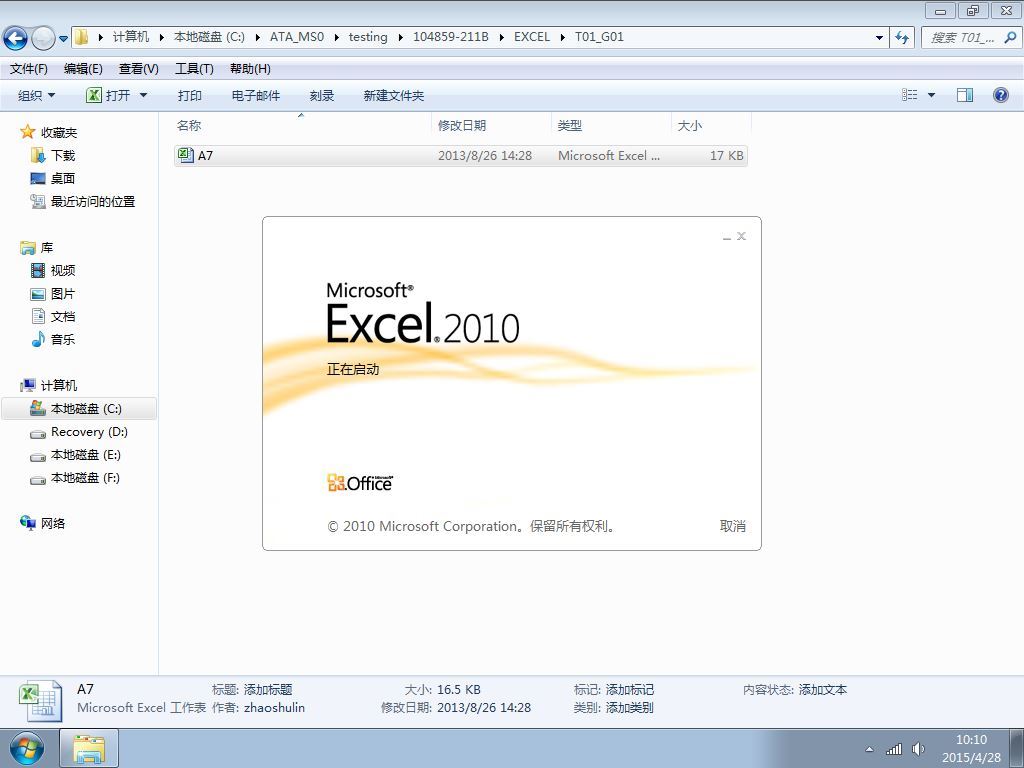This screenshot has width=1024, height=768.
Task: Click the volume speaker tray icon
Action: (x=918, y=749)
